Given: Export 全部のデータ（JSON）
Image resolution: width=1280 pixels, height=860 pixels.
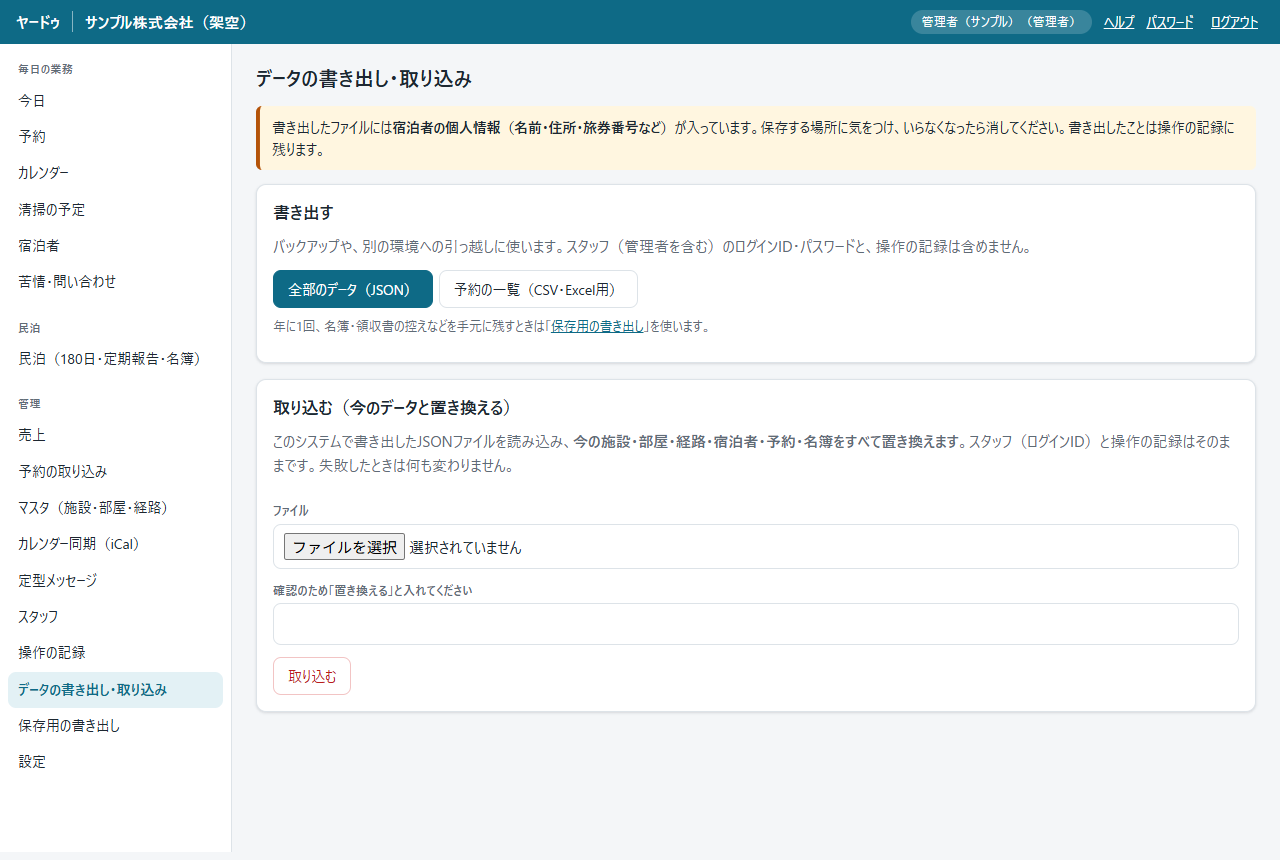Looking at the screenshot, I should (x=353, y=289).
